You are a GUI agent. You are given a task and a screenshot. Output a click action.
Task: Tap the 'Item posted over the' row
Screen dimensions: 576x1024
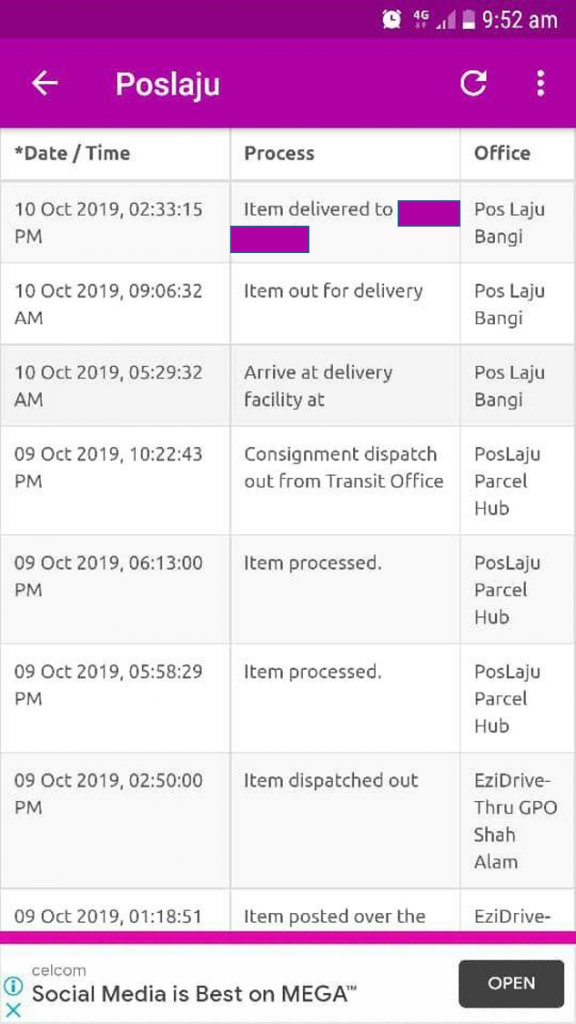coord(288,910)
